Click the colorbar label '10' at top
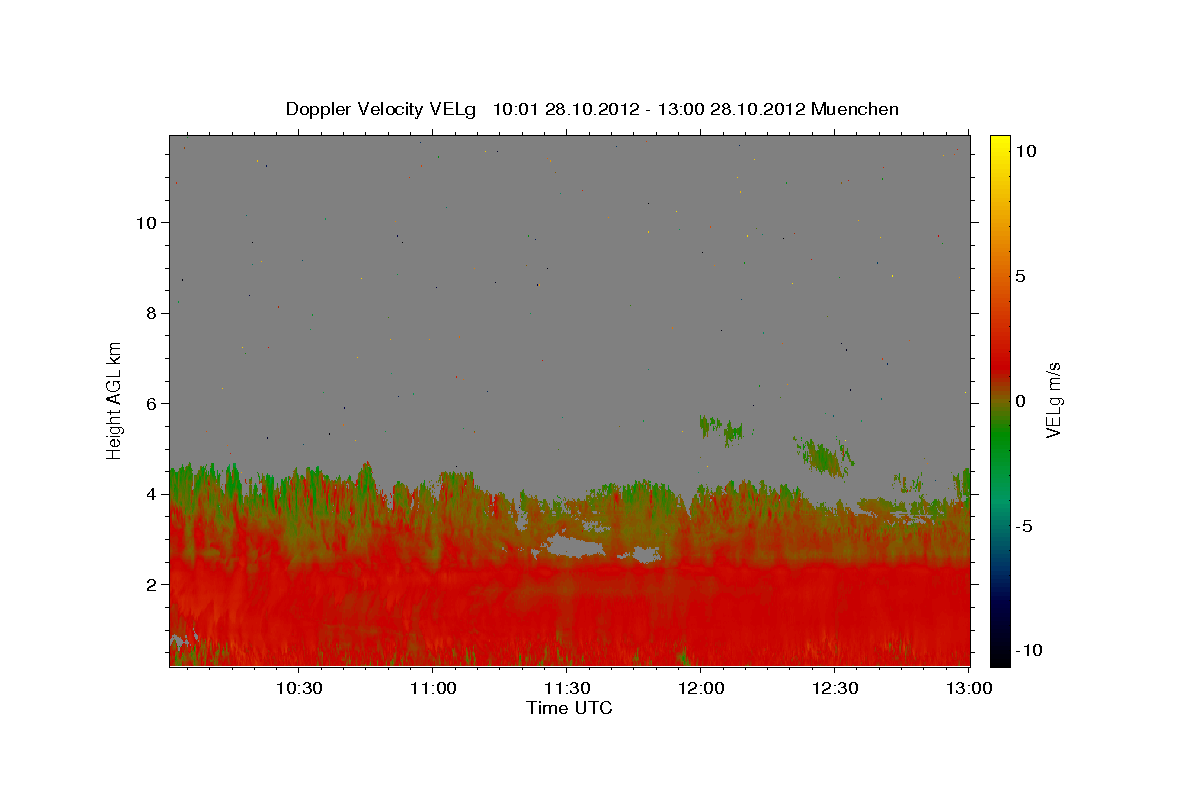This screenshot has height=800, width=1200. tap(1025, 150)
